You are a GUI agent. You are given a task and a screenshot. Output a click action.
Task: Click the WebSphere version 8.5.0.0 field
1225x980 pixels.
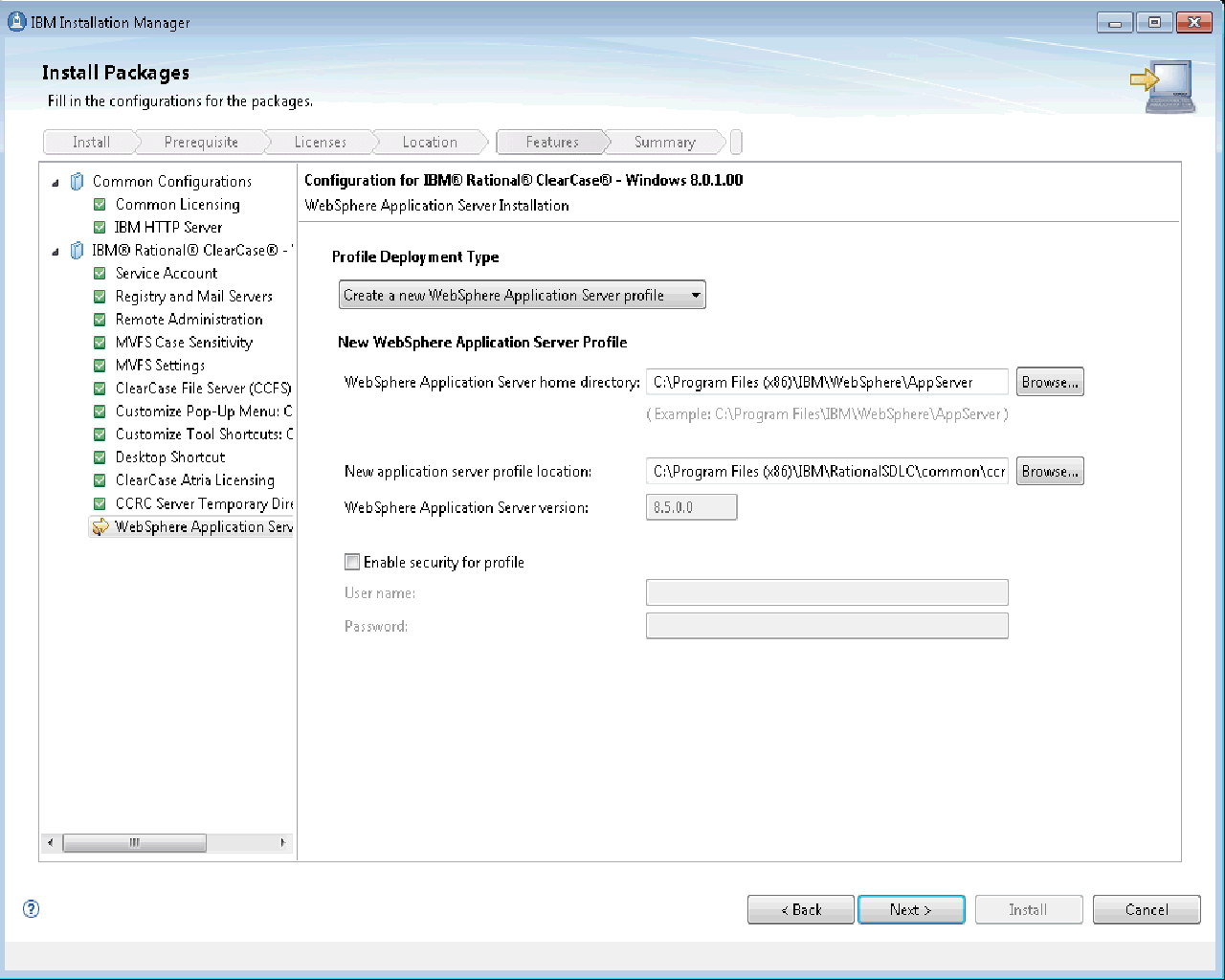691,507
